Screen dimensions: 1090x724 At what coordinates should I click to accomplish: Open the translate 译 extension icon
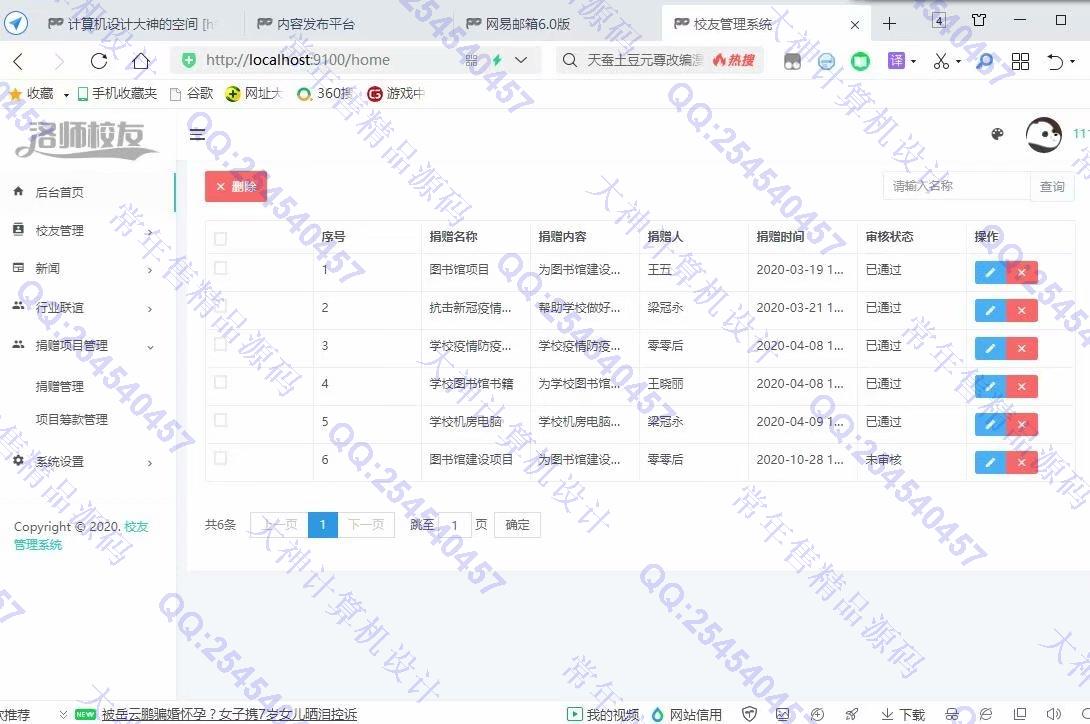tap(896, 61)
